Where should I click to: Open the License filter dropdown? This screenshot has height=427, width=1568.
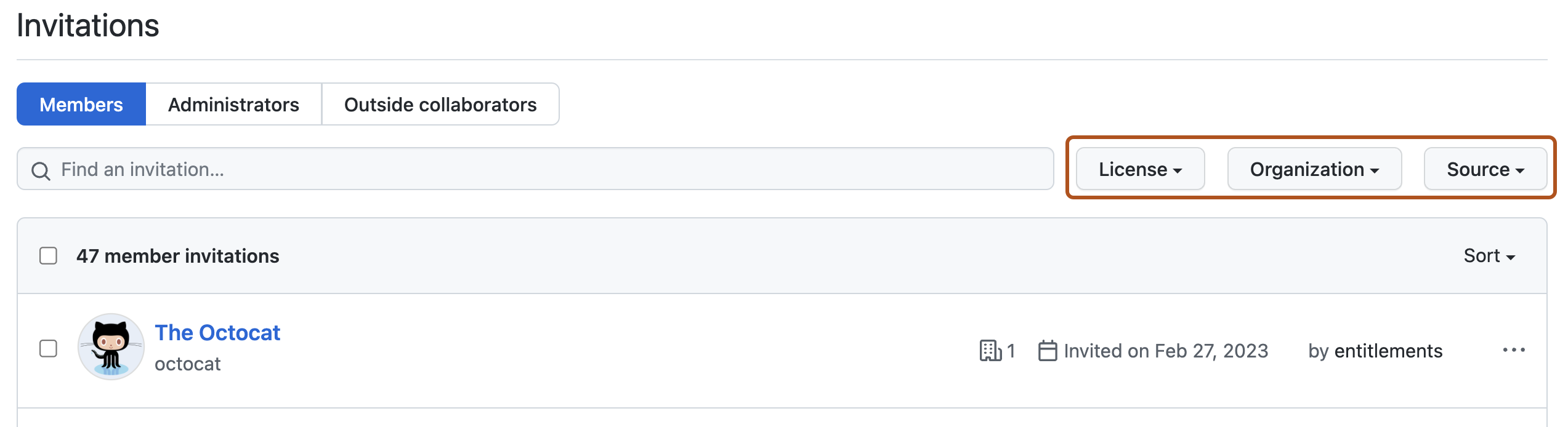(x=1140, y=169)
